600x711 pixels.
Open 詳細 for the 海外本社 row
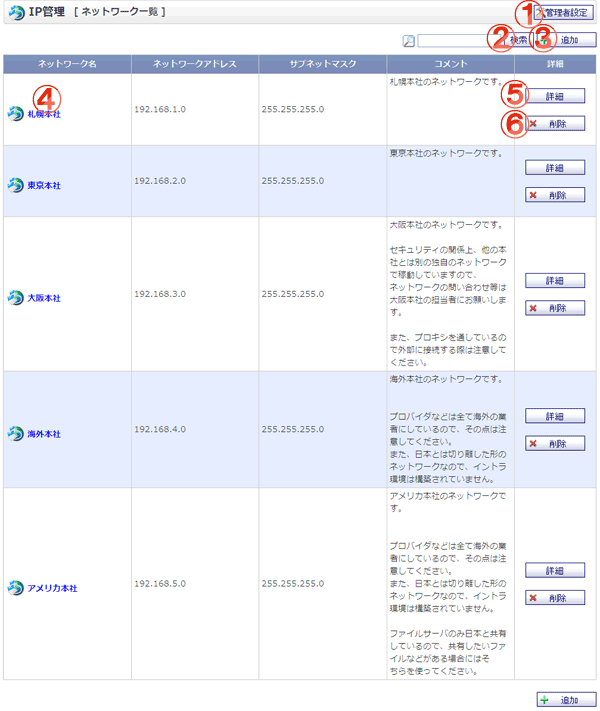coord(555,416)
